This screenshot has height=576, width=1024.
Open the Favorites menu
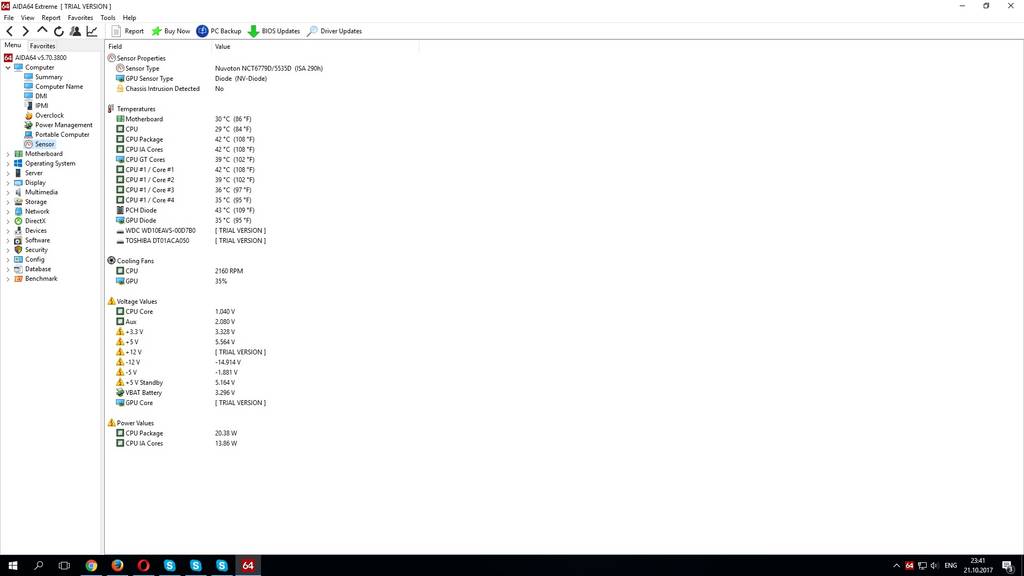(80, 18)
